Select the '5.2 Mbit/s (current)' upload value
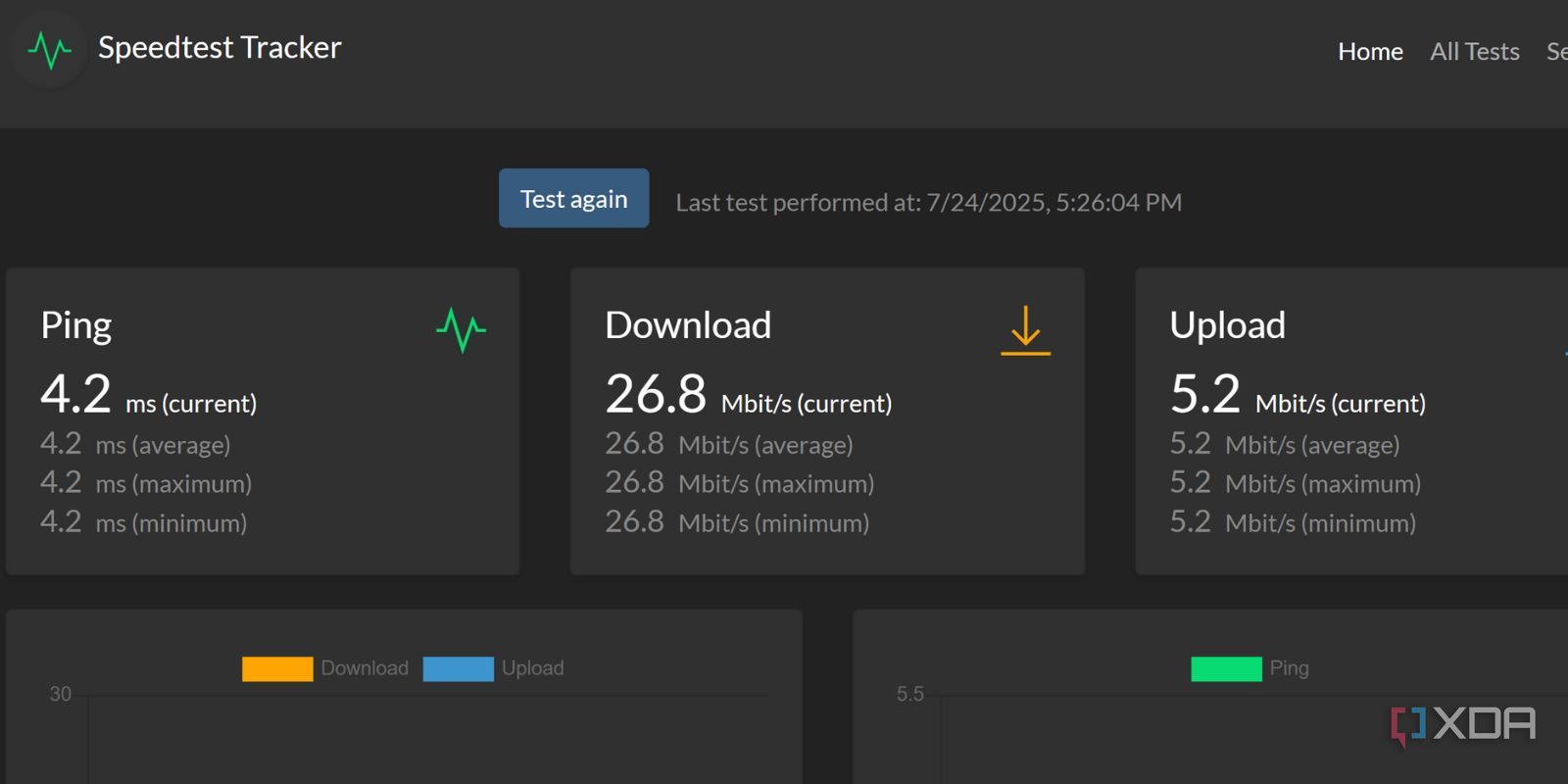The width and height of the screenshot is (1568, 784). coord(1298,395)
